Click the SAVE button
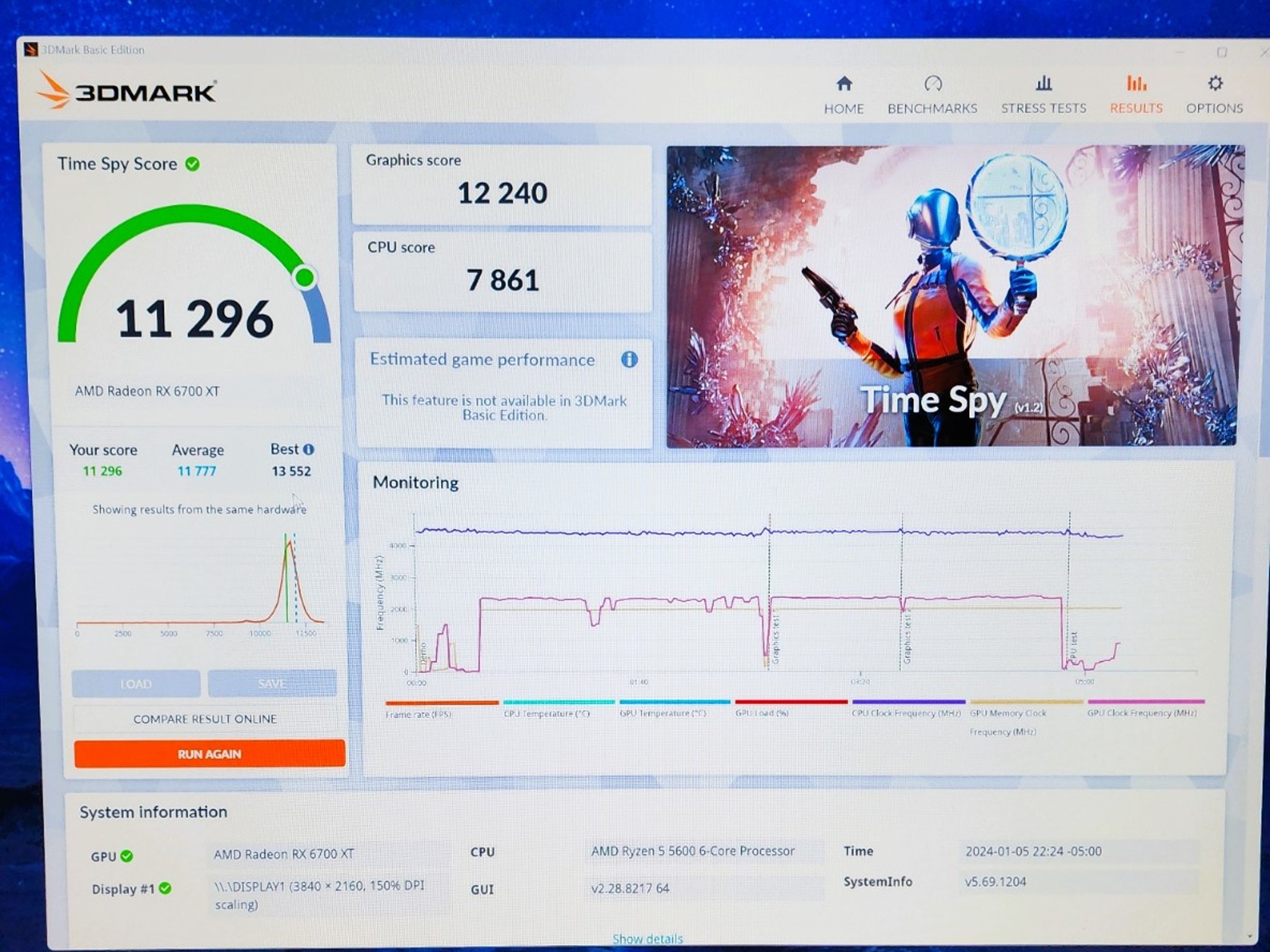The image size is (1270, 952). point(272,683)
